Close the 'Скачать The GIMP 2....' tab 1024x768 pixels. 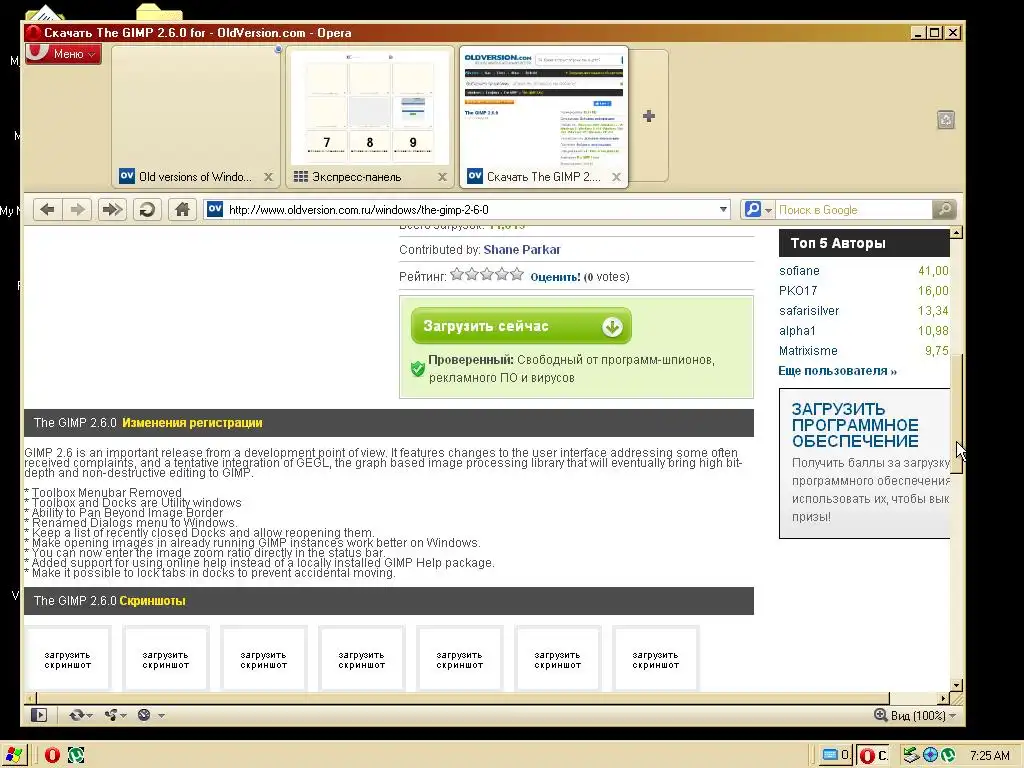(x=616, y=177)
